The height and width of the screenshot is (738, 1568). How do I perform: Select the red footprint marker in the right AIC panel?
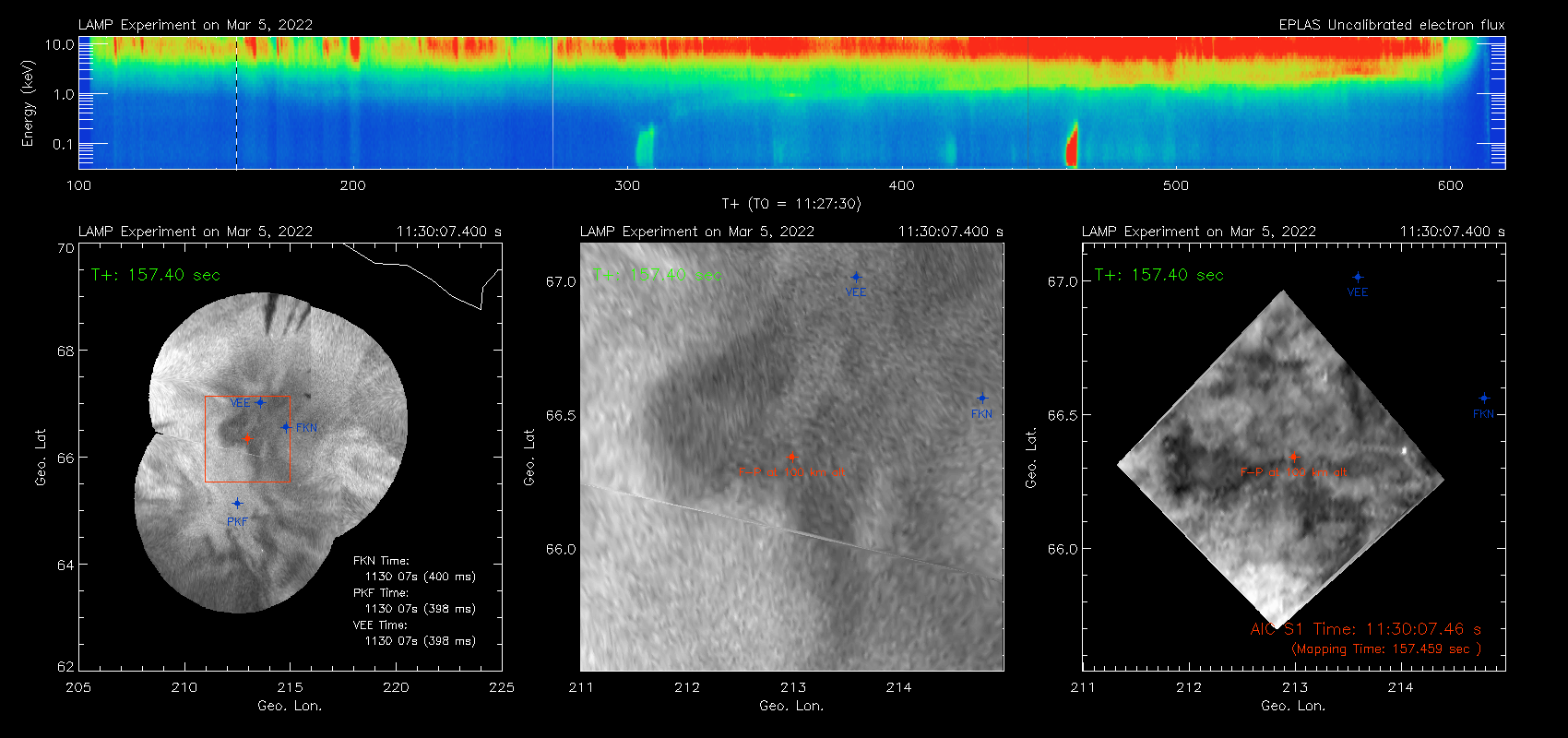[x=1293, y=457]
